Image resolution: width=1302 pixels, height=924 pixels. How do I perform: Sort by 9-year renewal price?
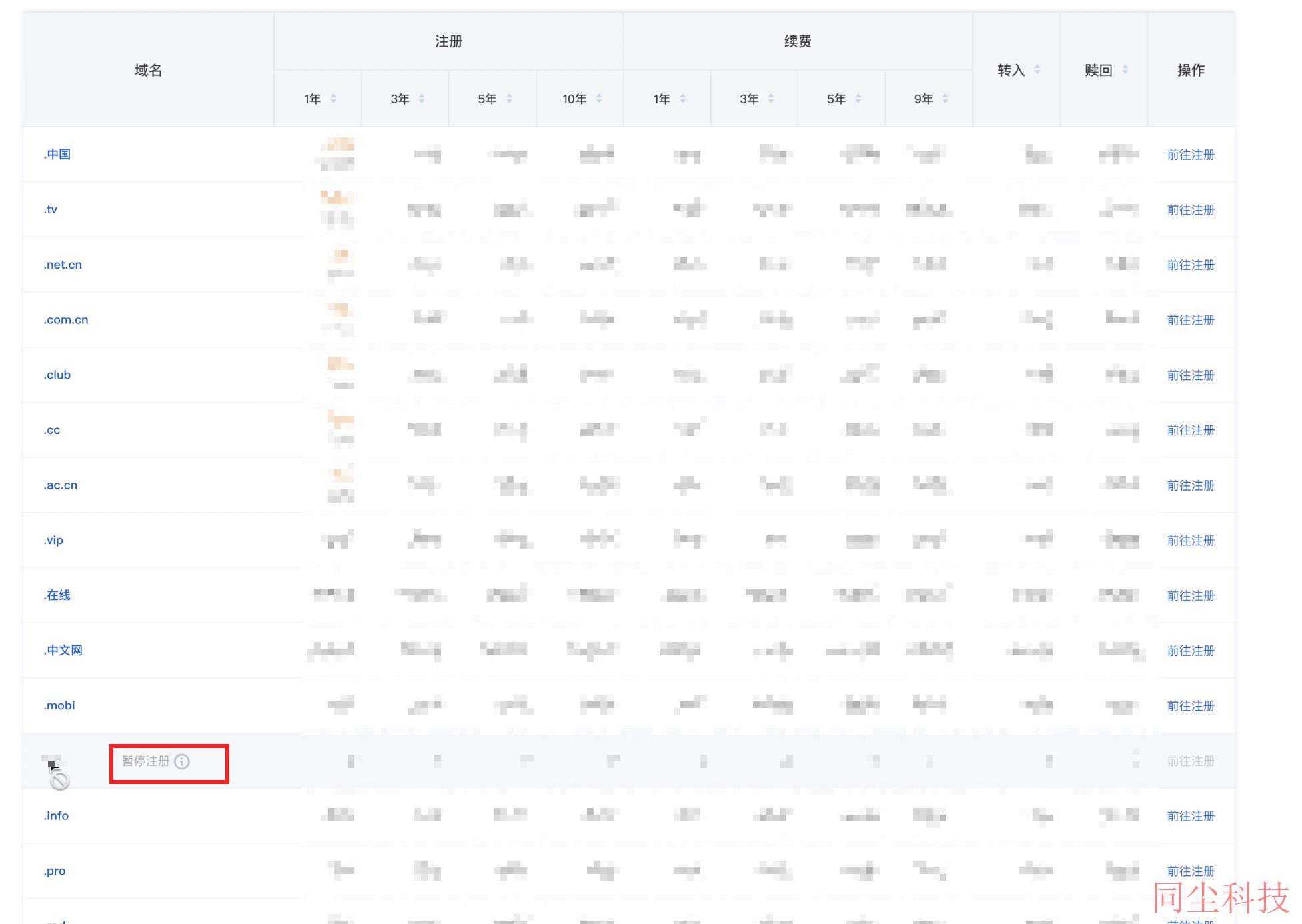point(945,99)
